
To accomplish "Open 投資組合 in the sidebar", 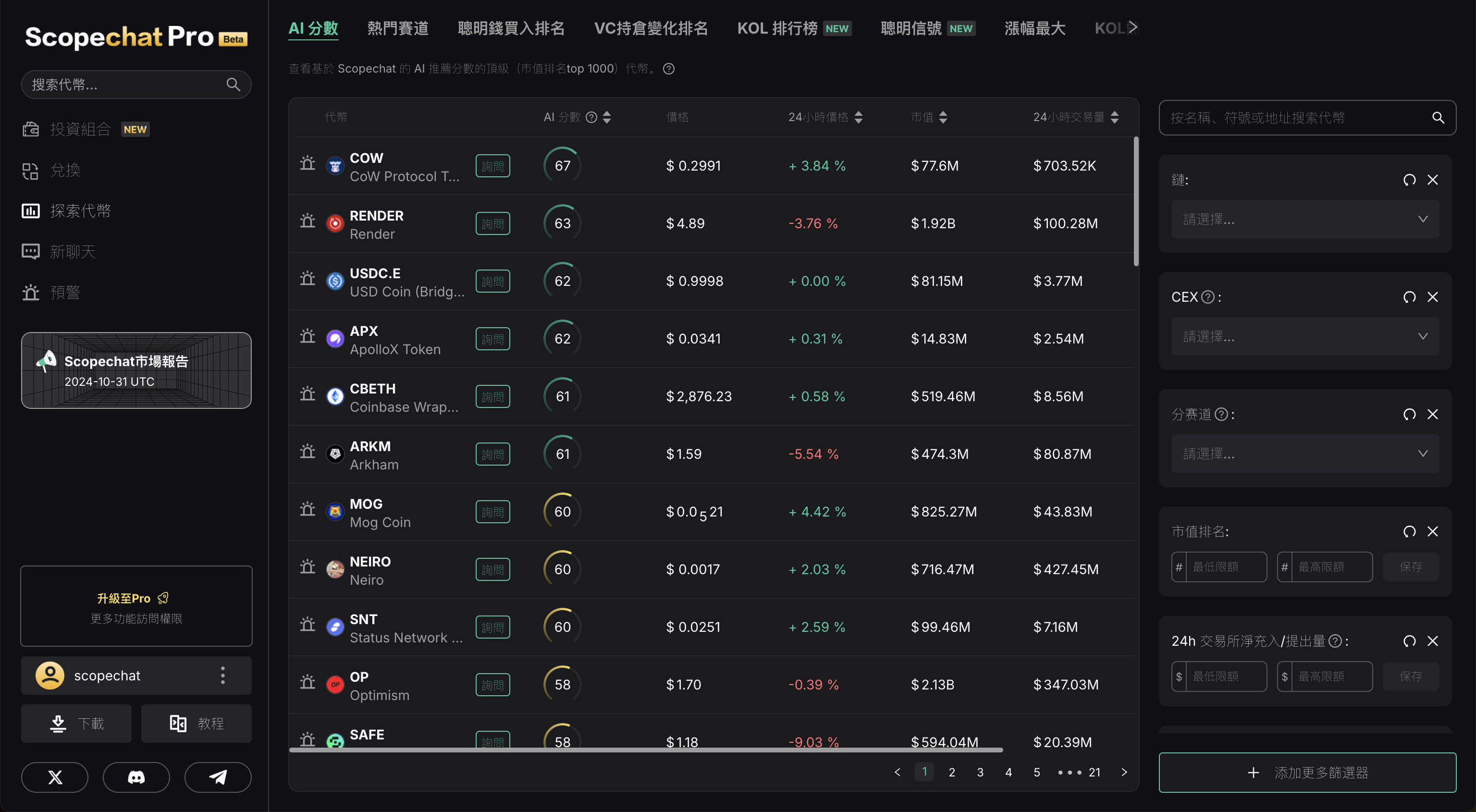I will pos(80,129).
